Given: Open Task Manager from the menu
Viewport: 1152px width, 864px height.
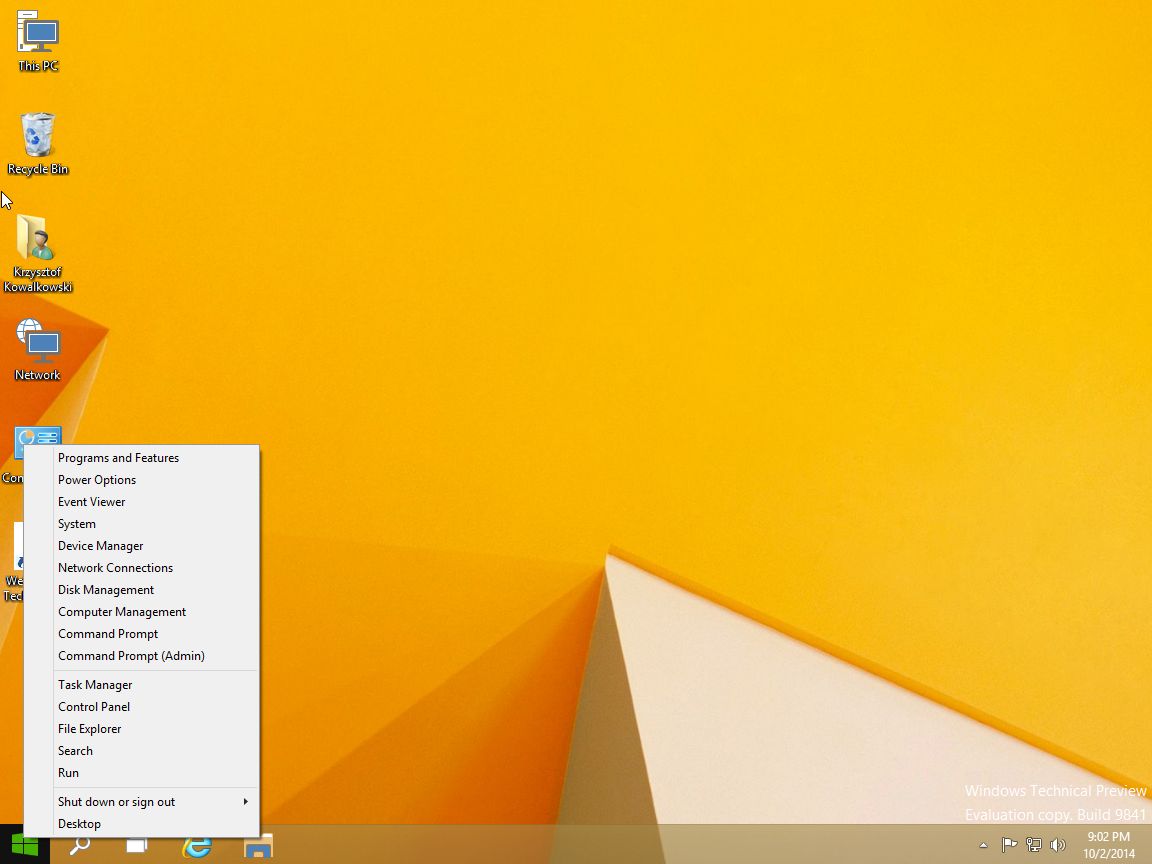Looking at the screenshot, I should click(142, 685).
